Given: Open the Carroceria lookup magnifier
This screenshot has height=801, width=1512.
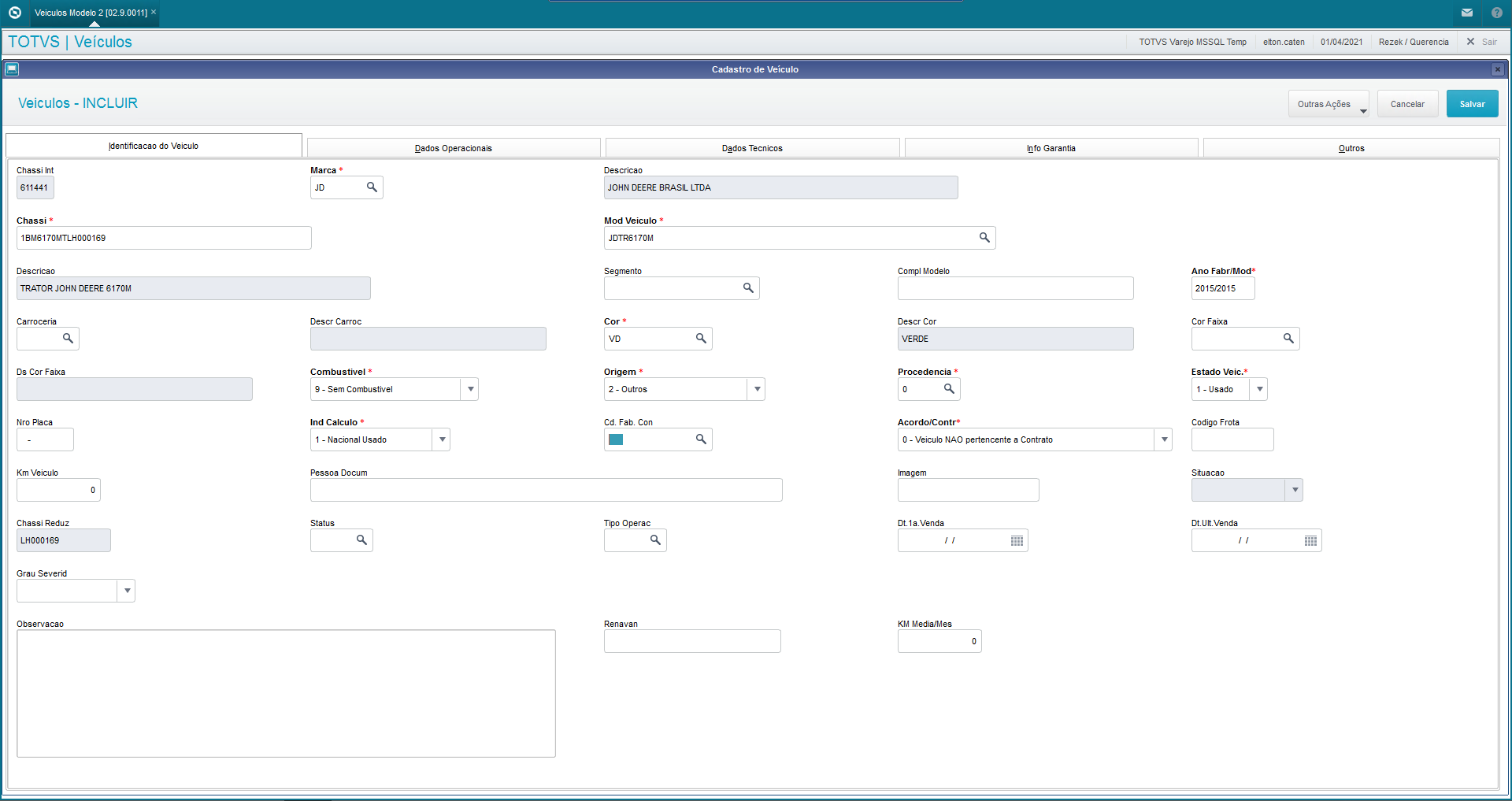Looking at the screenshot, I should click(68, 339).
